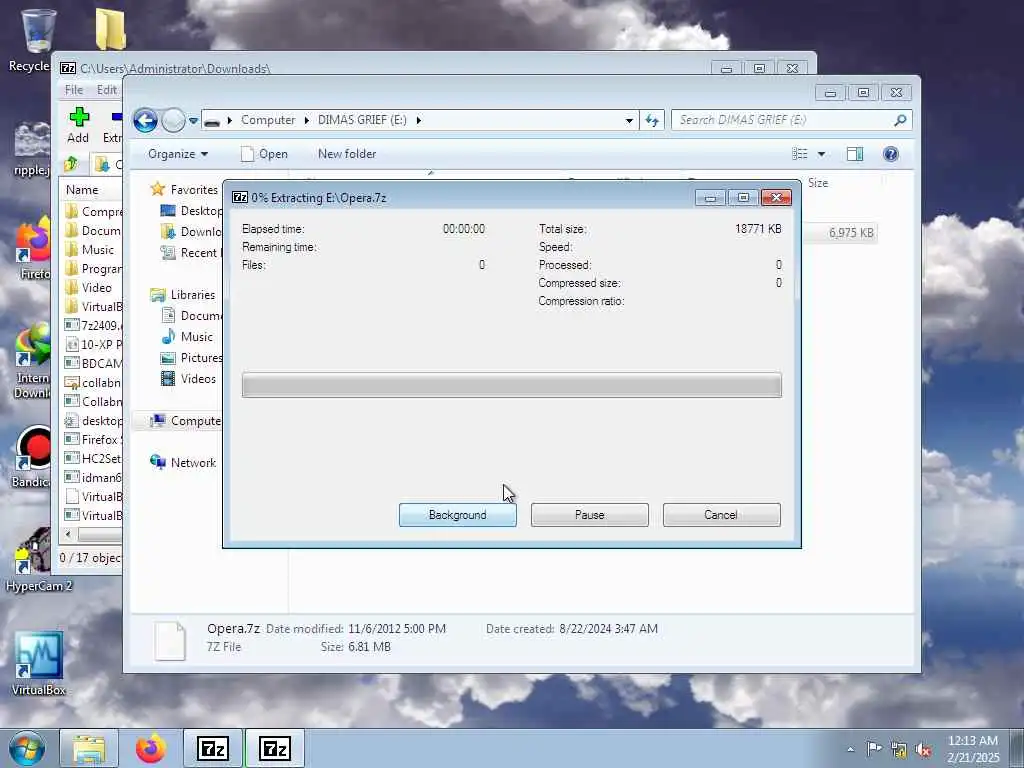Screen dimensions: 1024x768
Task: Click the first 7-Zip taskbar button
Action: coord(212,748)
